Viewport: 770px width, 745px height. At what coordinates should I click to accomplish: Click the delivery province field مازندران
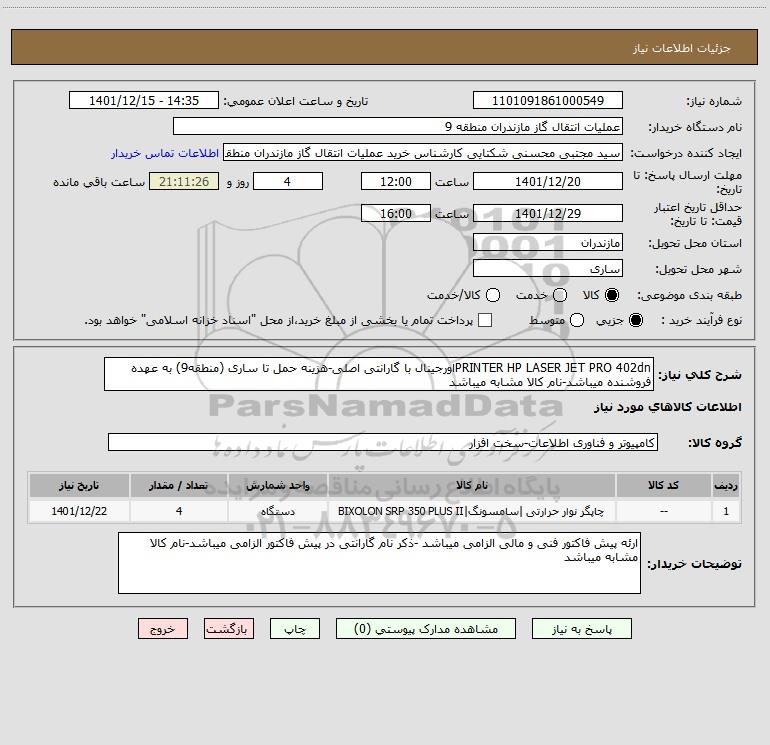[x=548, y=242]
